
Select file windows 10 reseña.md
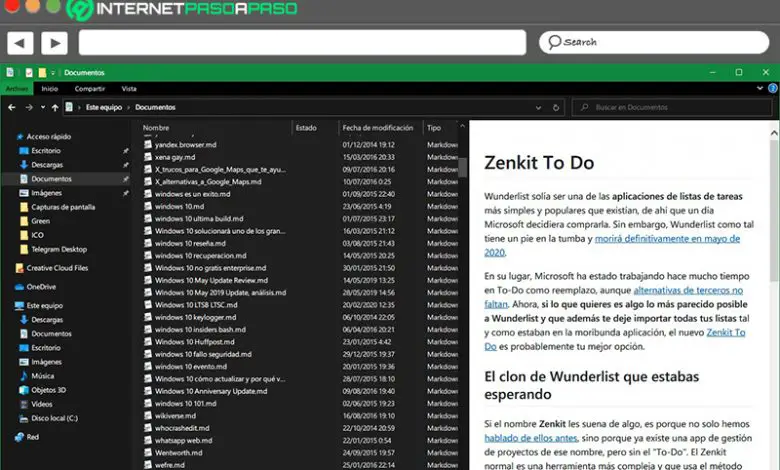point(190,243)
